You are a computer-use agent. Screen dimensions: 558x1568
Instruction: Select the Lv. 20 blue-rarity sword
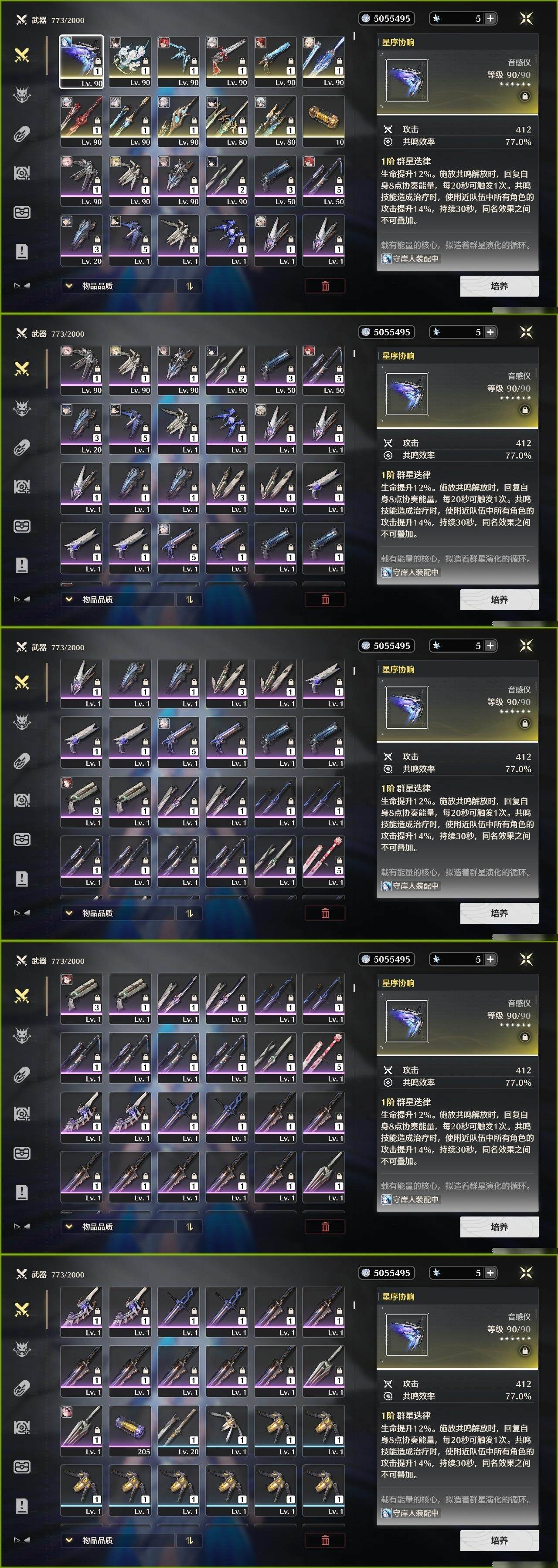(x=178, y=1431)
